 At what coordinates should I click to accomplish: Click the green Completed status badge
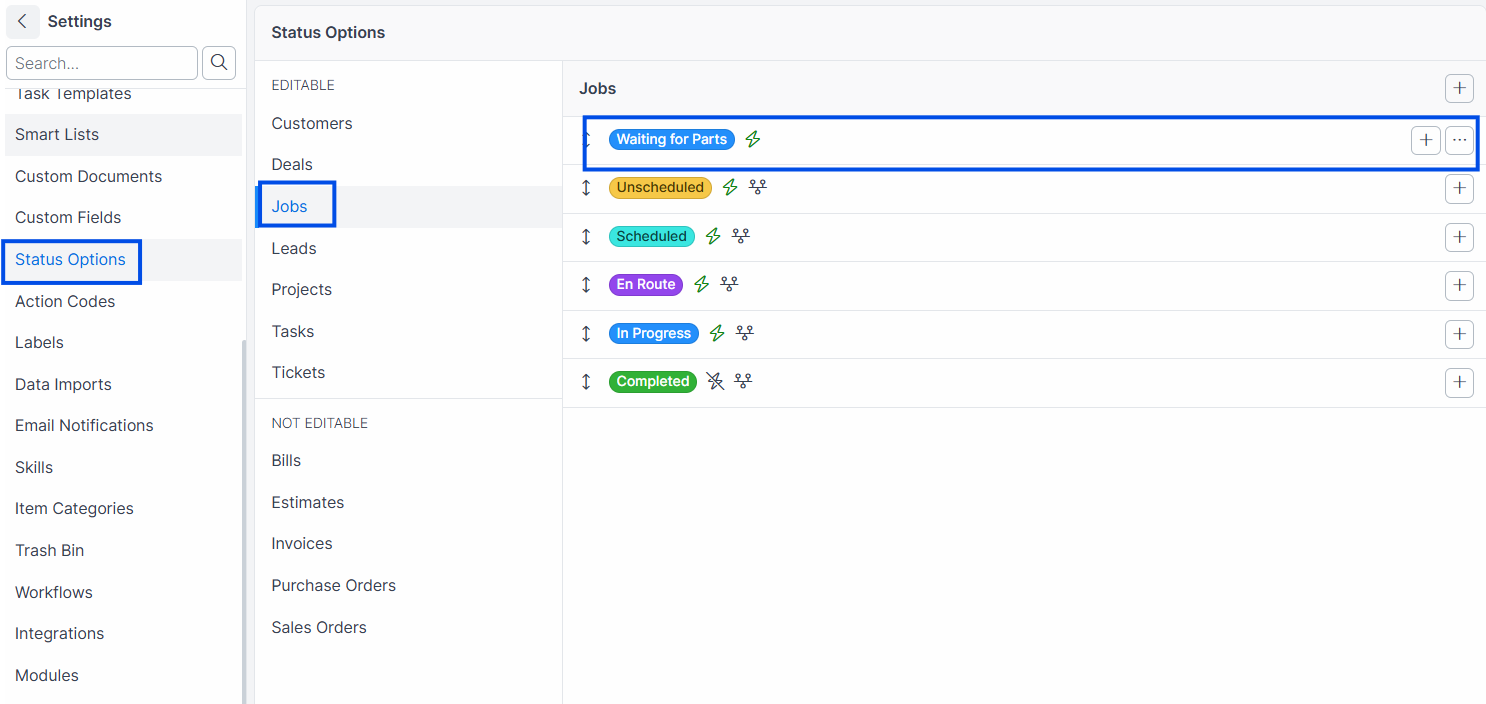click(x=653, y=381)
